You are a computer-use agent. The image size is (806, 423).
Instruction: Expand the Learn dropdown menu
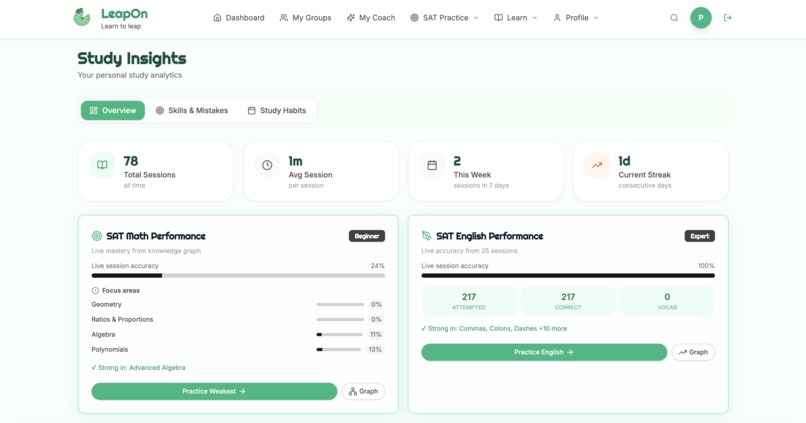point(516,17)
